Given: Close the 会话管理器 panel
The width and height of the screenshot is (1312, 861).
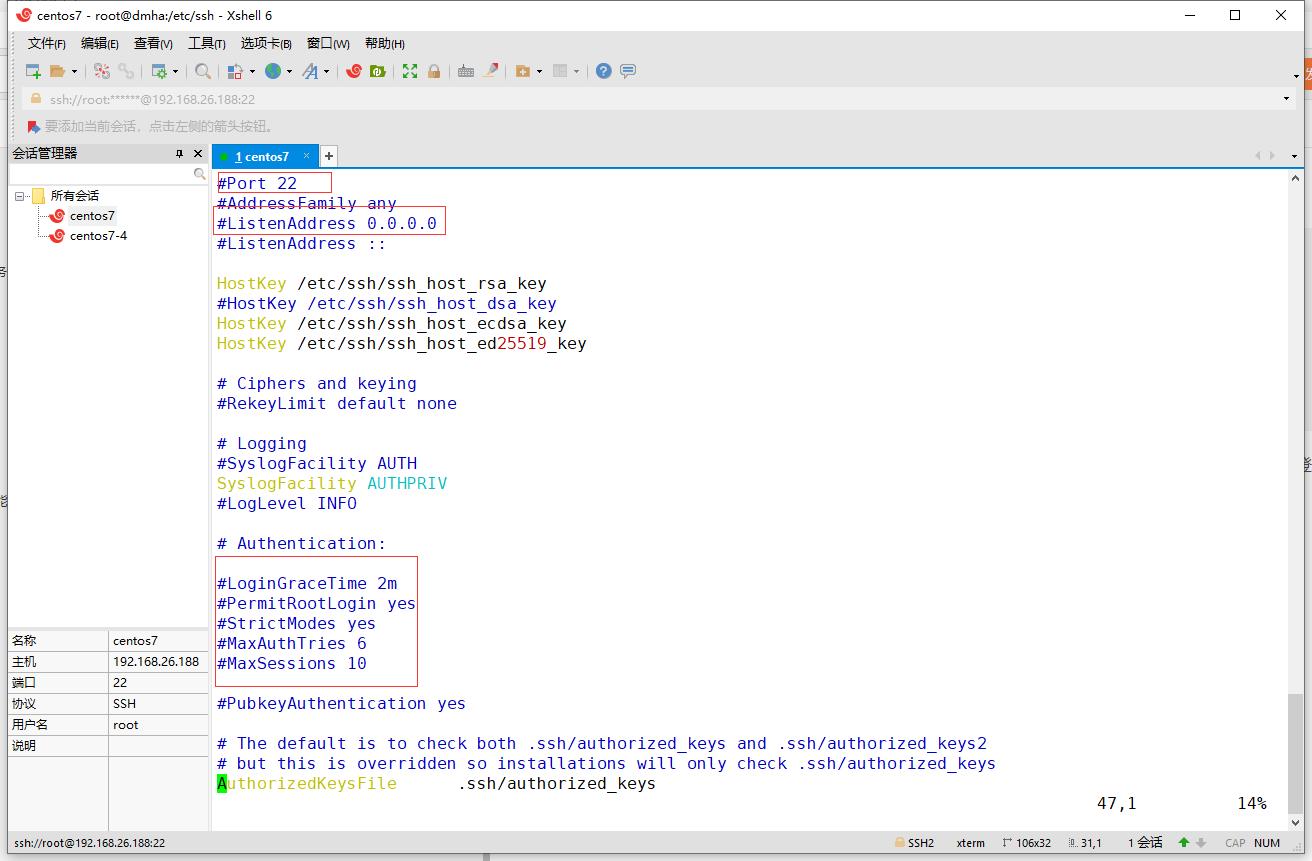Looking at the screenshot, I should (198, 153).
